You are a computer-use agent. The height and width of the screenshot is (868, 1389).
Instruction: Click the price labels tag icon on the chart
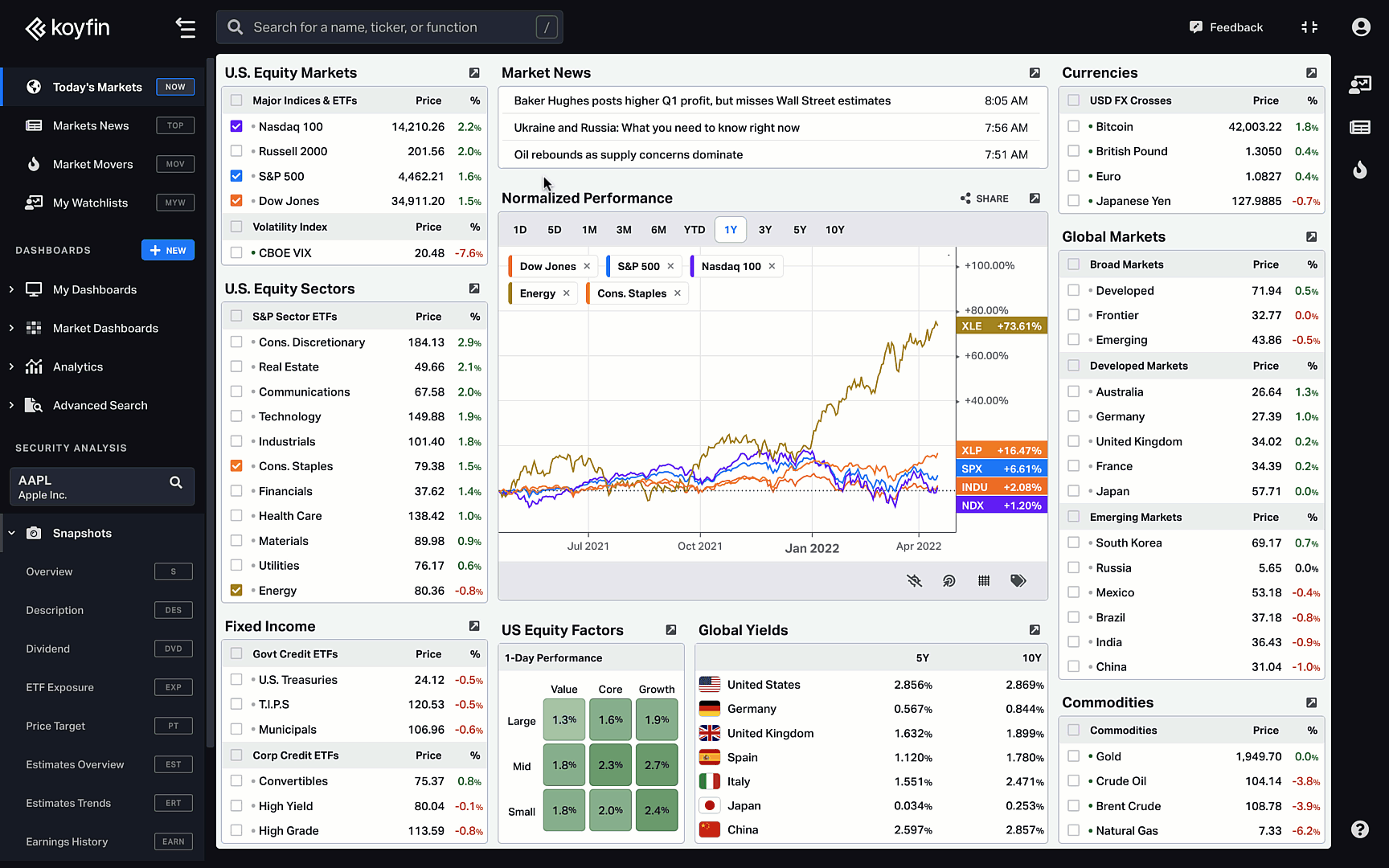[x=1018, y=580]
